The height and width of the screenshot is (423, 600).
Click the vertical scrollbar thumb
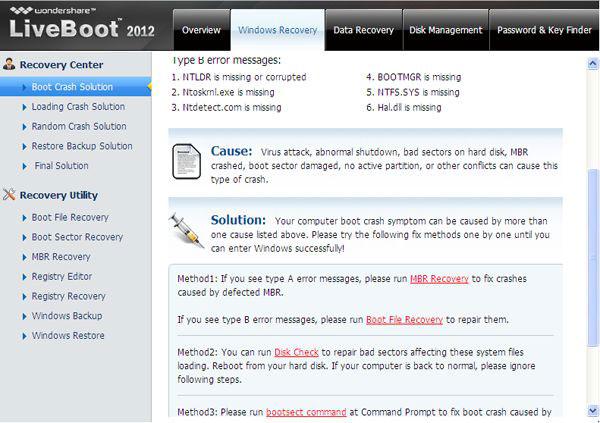click(x=593, y=258)
